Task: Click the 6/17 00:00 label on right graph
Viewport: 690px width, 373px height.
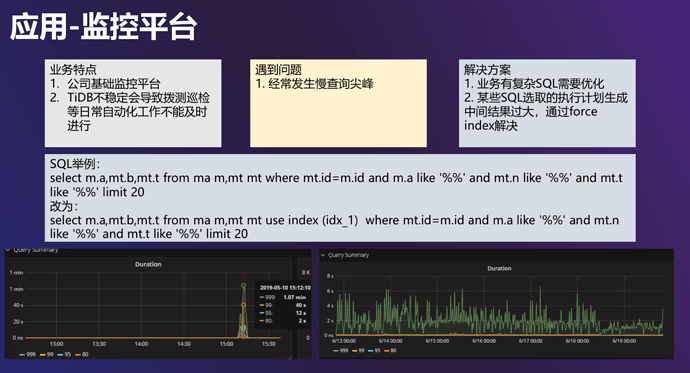Action: 531,341
